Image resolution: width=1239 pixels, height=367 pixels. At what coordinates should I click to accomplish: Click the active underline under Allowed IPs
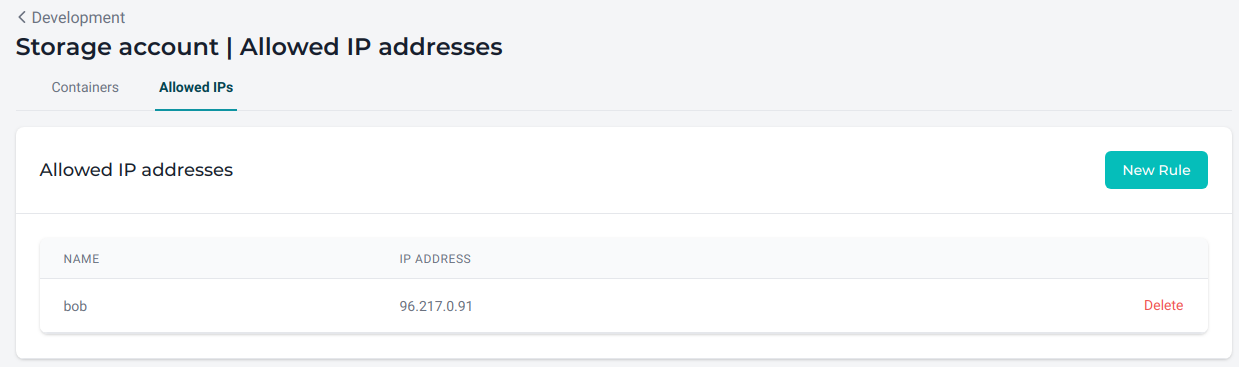[196, 109]
